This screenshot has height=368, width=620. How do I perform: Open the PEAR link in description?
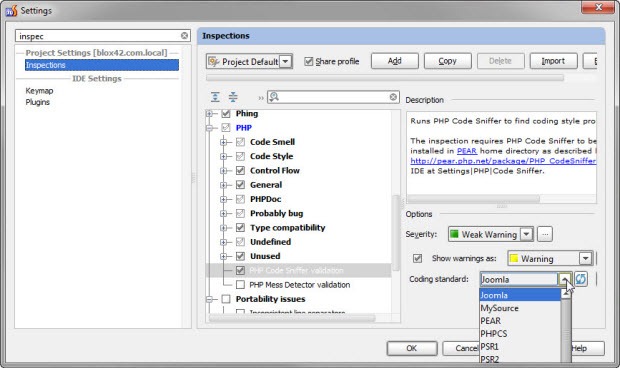tap(467, 151)
